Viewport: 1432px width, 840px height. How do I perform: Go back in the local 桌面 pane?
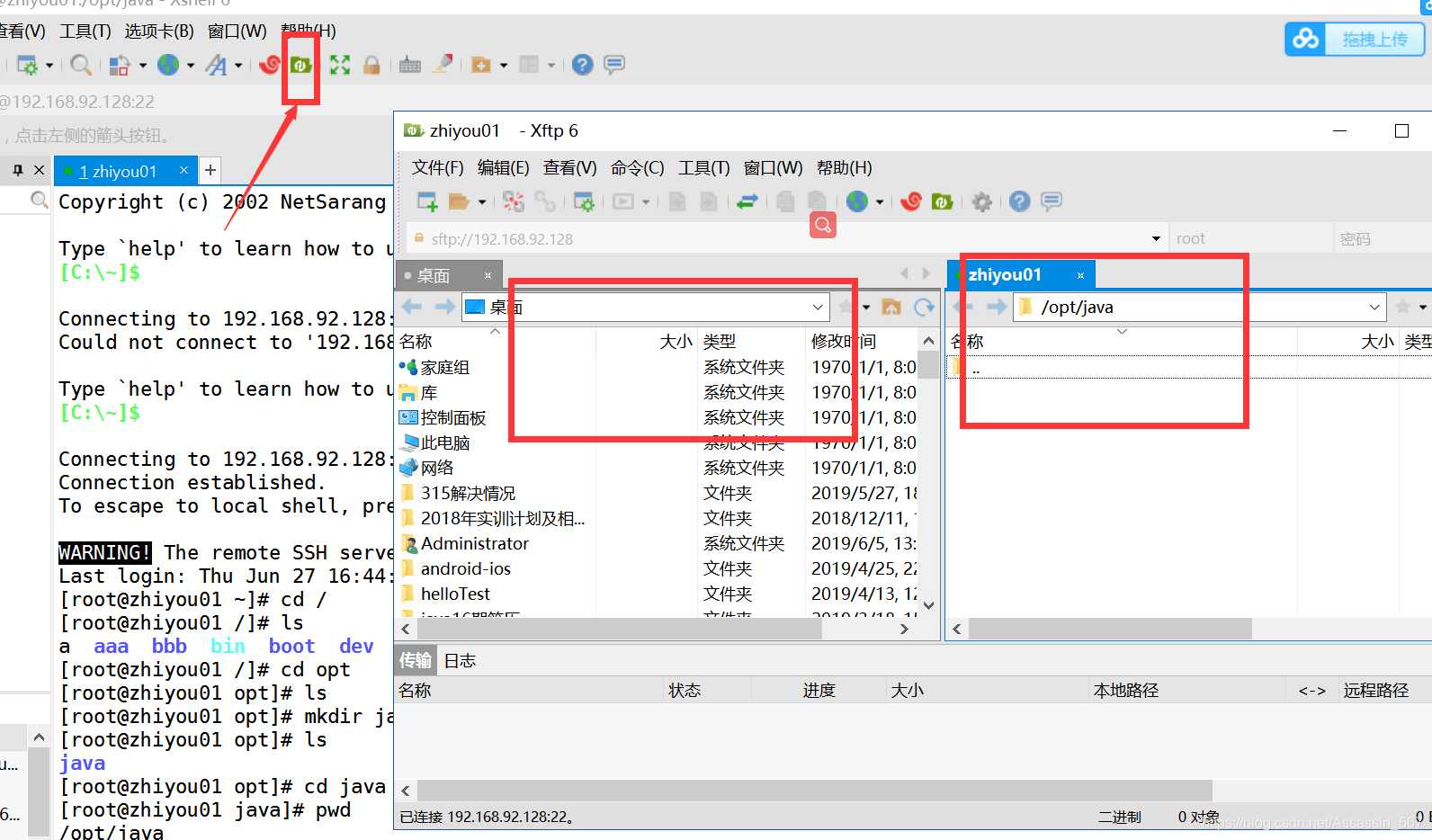(x=412, y=308)
